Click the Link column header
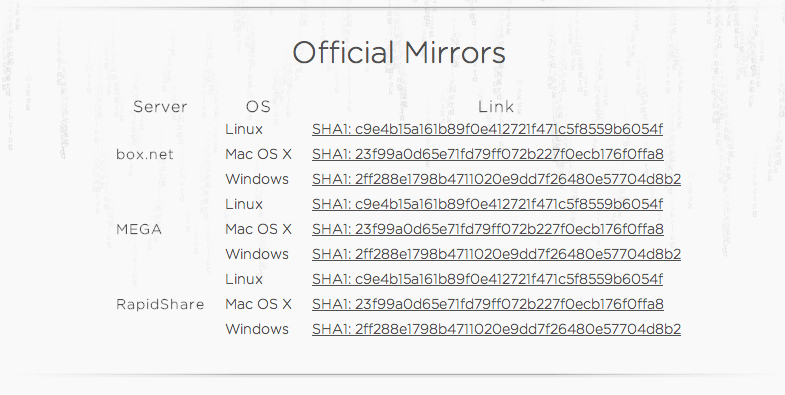 click(496, 107)
